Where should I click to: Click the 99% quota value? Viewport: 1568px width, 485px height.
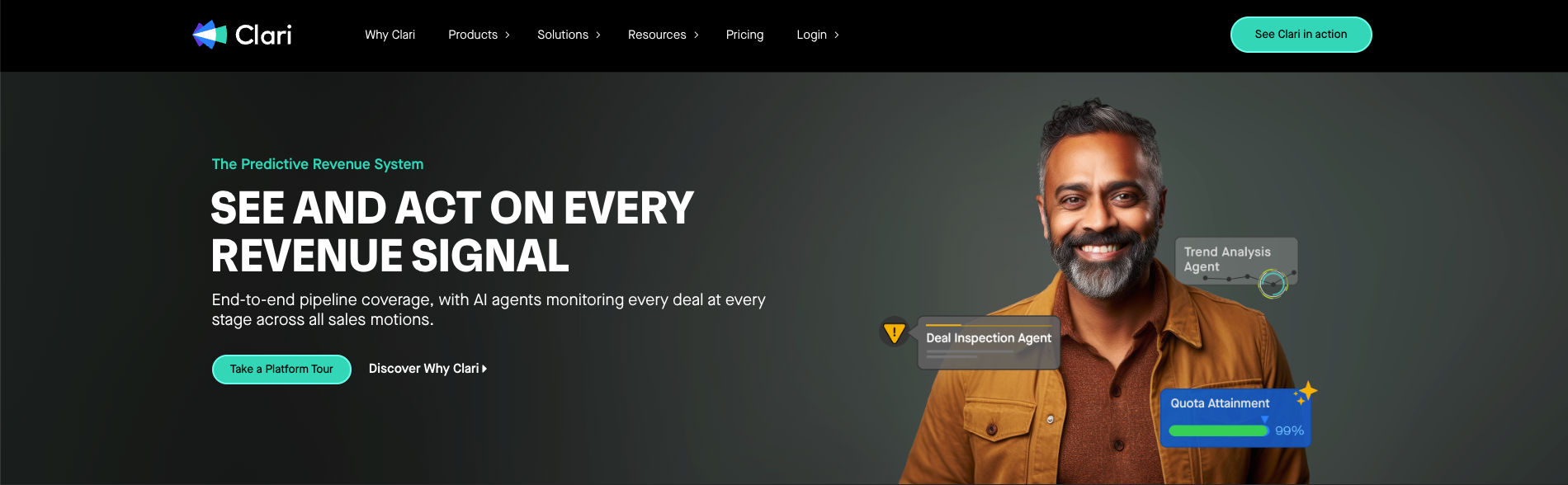[1289, 431]
